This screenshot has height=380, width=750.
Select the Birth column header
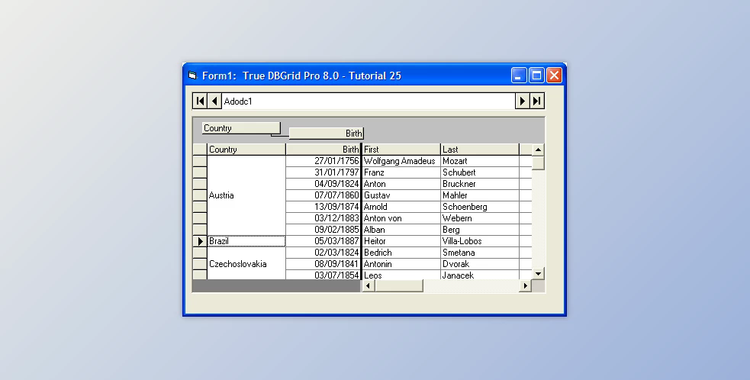(323, 149)
